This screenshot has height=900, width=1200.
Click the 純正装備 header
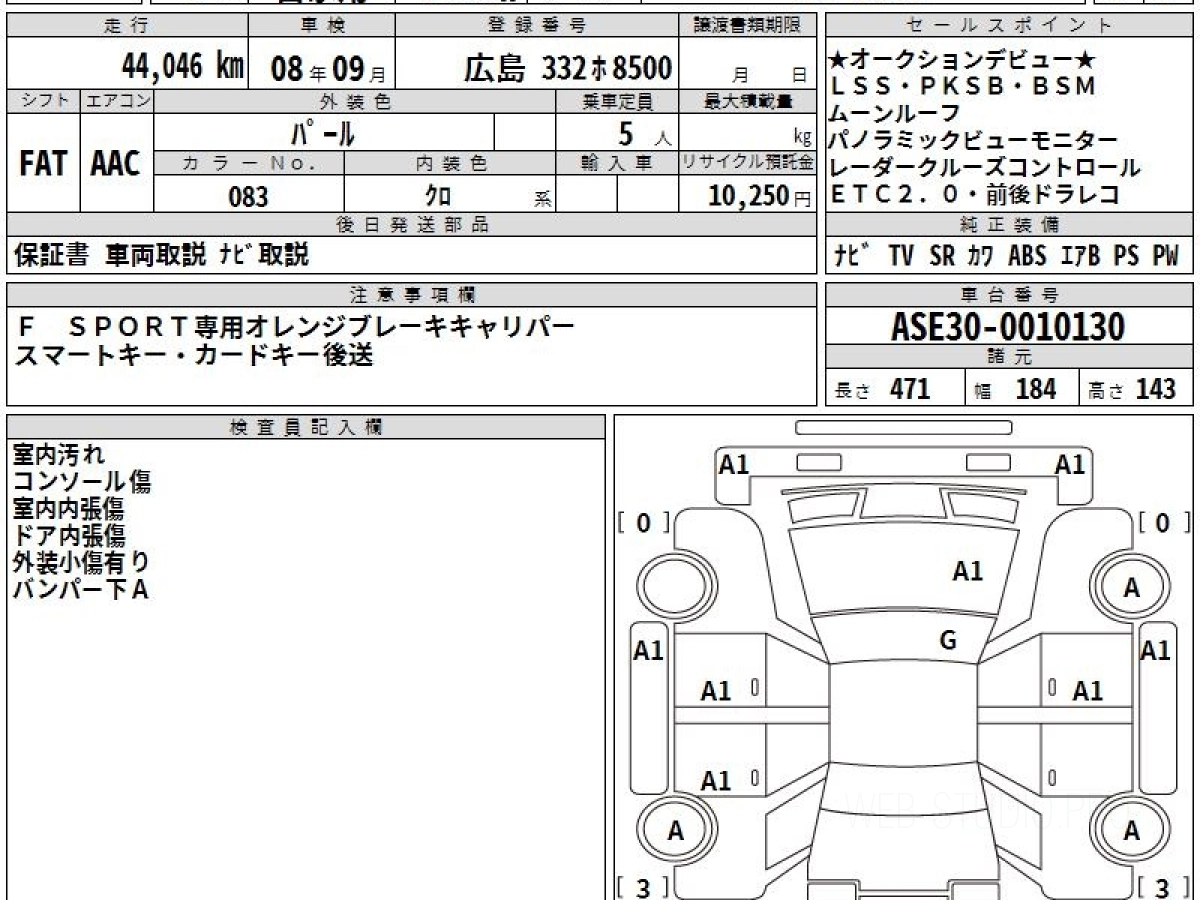(x=1010, y=225)
